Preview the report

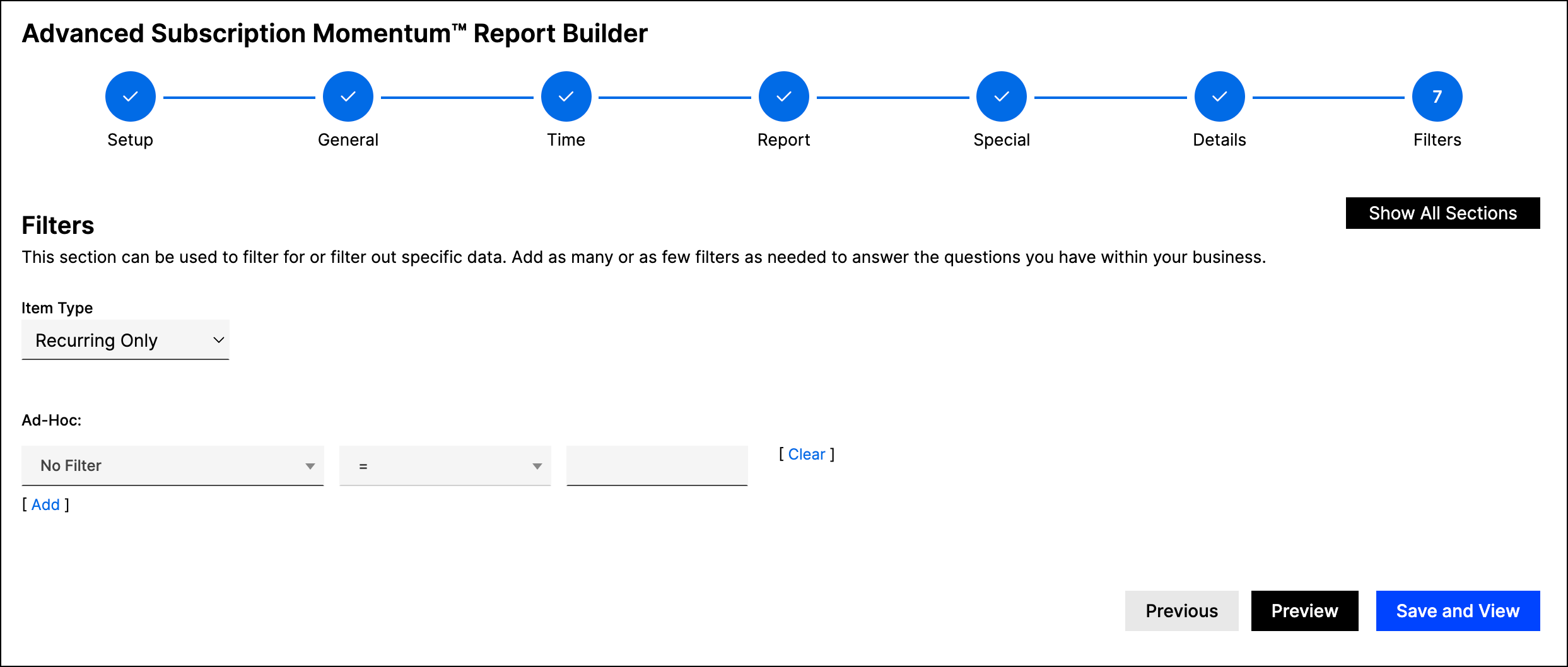coord(1305,611)
